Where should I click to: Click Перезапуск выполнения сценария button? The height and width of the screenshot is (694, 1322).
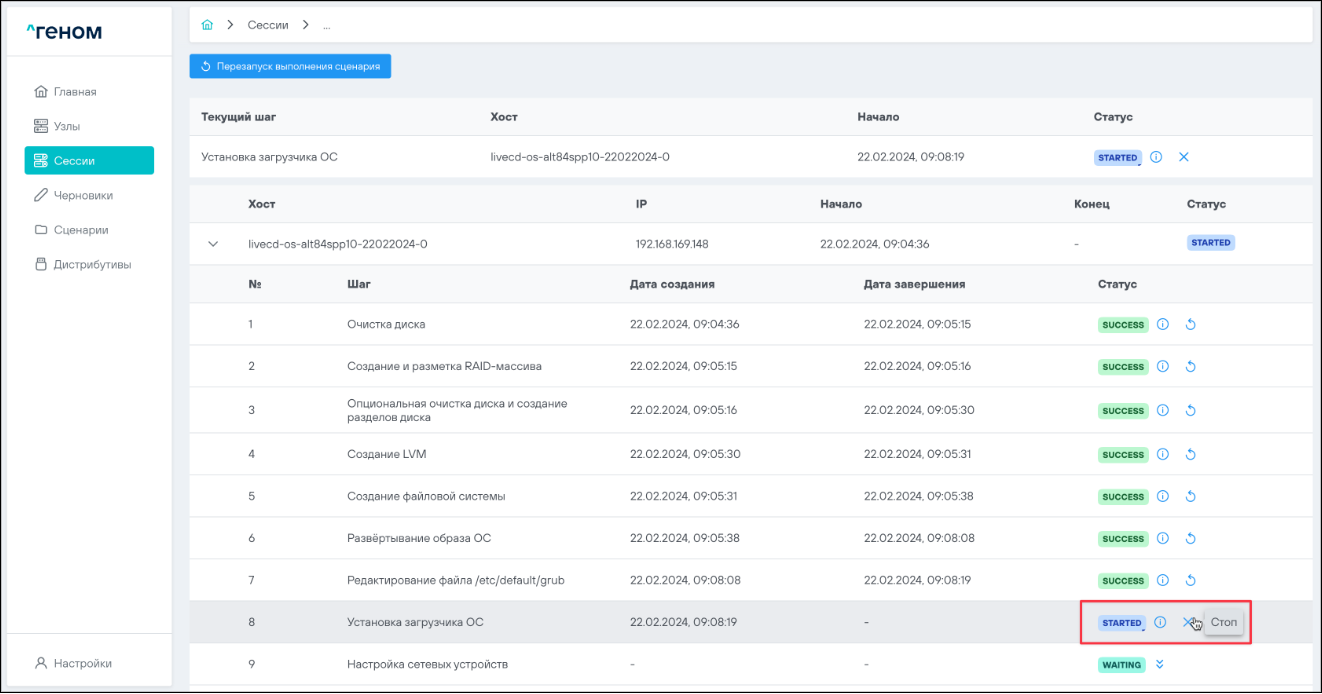tap(290, 66)
